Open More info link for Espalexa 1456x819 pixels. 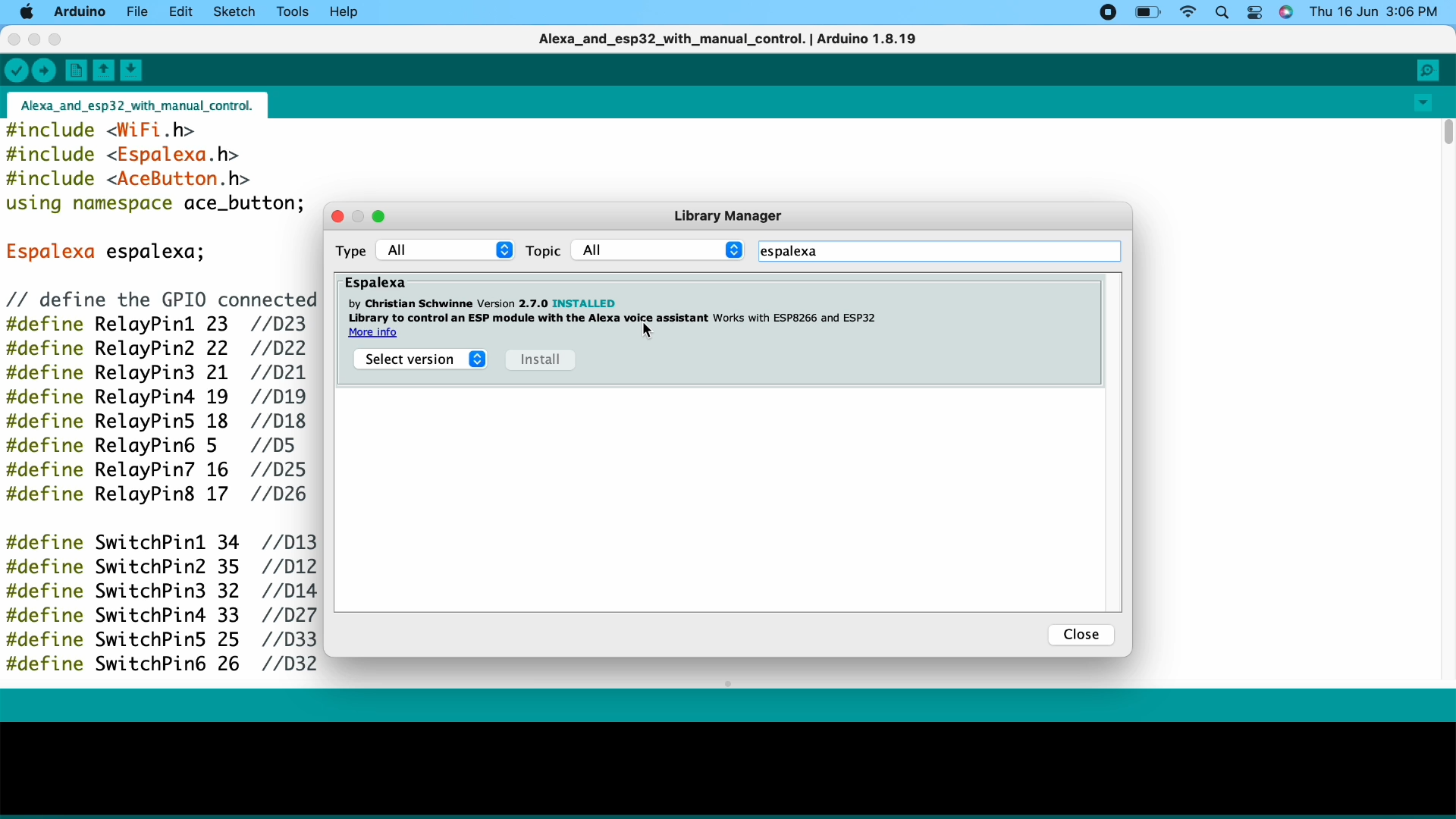372,334
